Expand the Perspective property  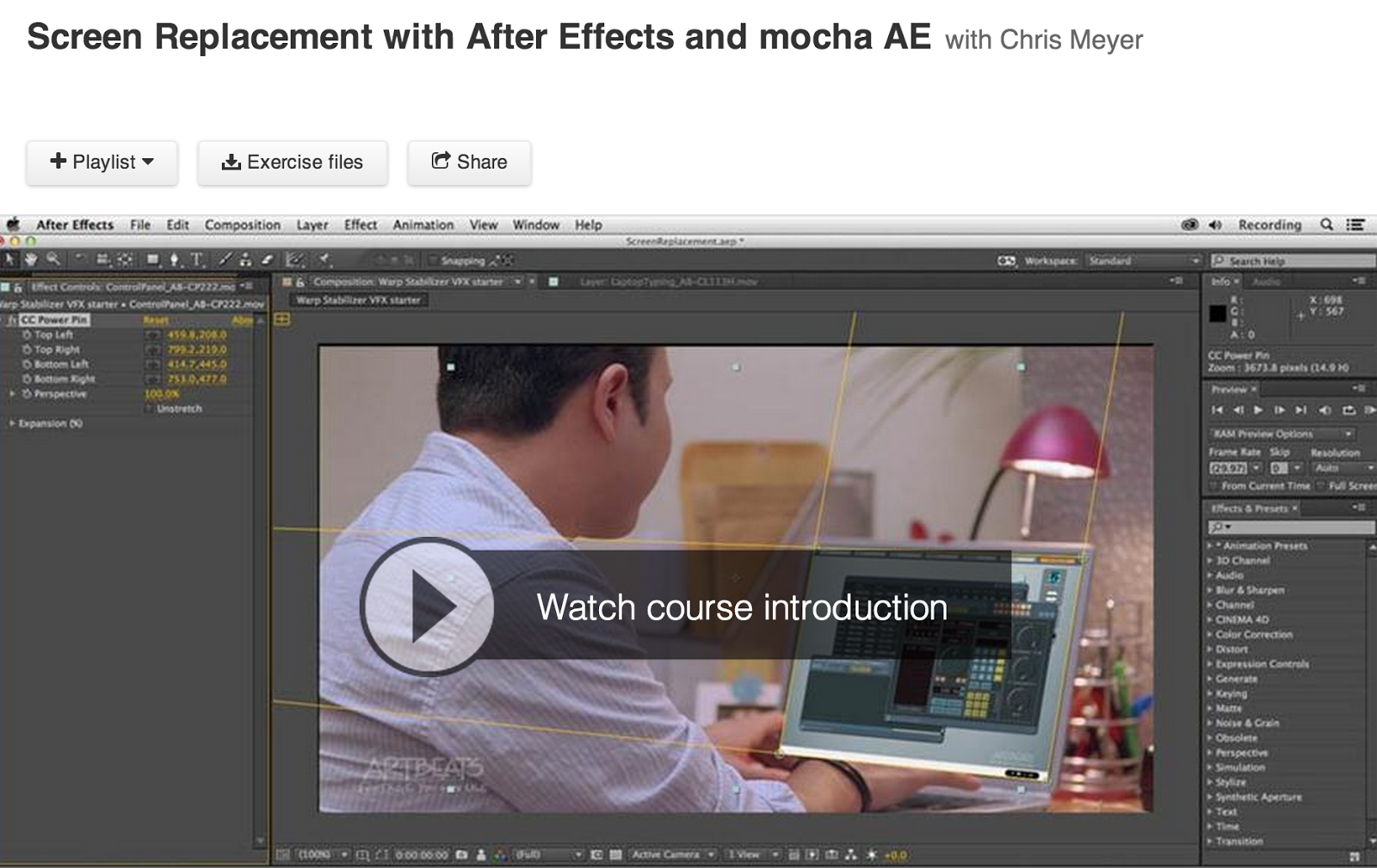pyautogui.click(x=12, y=394)
